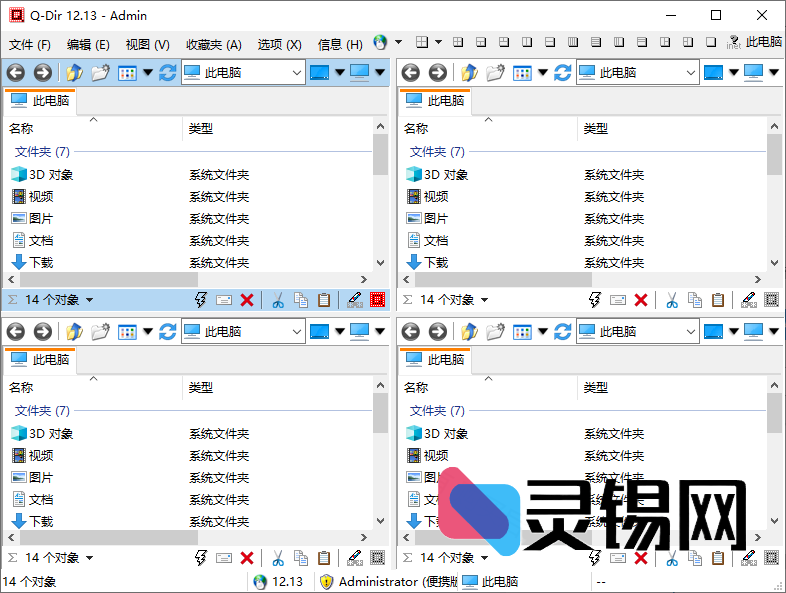This screenshot has width=786, height=593.
Task: Expand the 14 个对象 dropdown in bottom-left pane
Action: [x=89, y=558]
